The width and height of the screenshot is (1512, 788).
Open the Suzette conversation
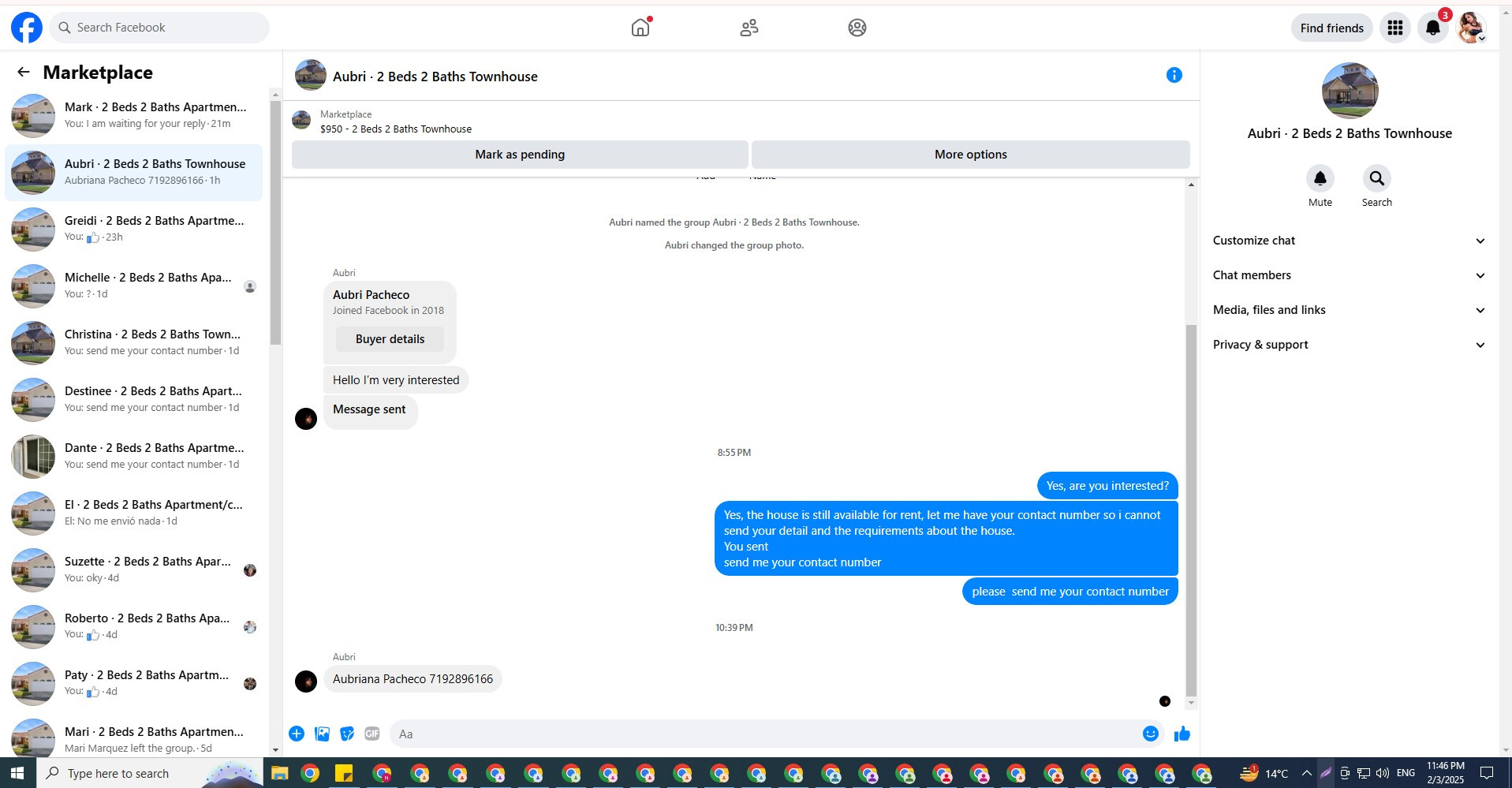[x=134, y=570]
